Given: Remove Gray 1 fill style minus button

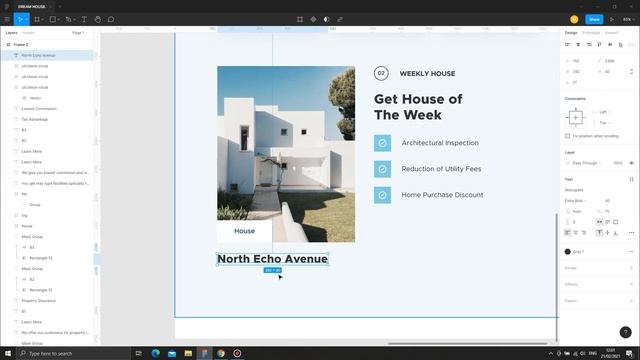Looking at the screenshot, I should pos(631,252).
